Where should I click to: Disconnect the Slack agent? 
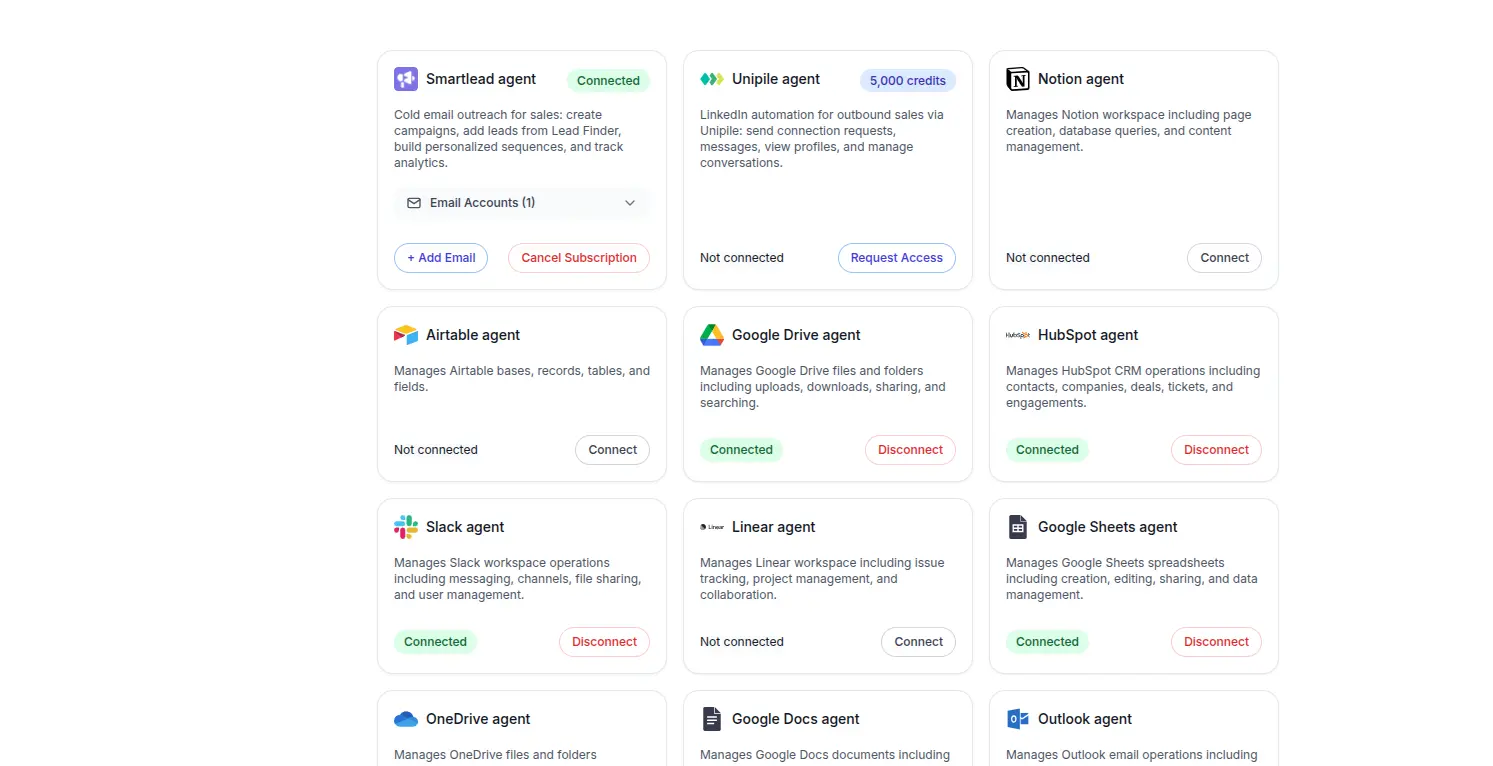pos(604,642)
